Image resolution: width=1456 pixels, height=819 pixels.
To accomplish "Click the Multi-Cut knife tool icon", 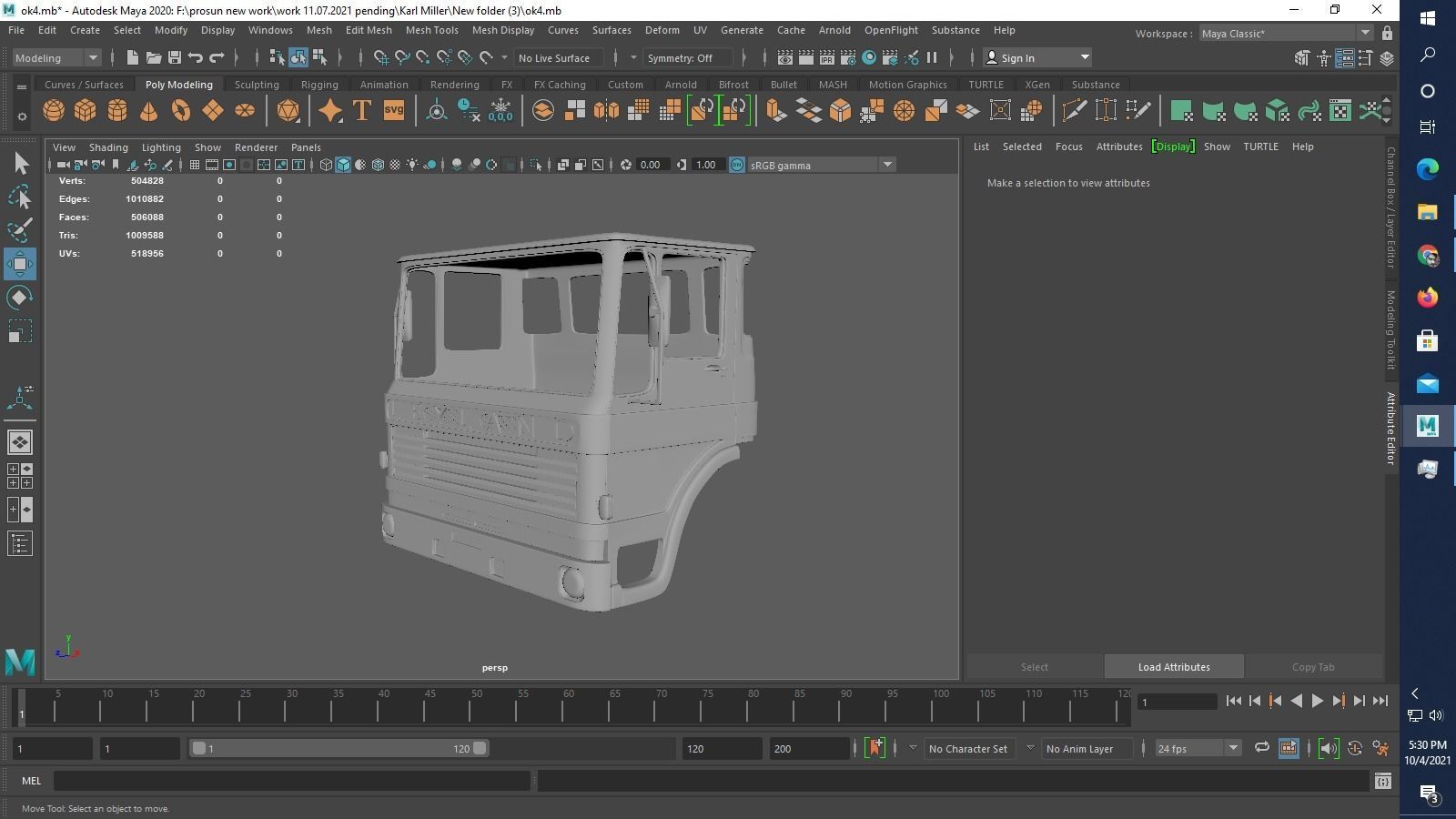I will [x=1074, y=111].
